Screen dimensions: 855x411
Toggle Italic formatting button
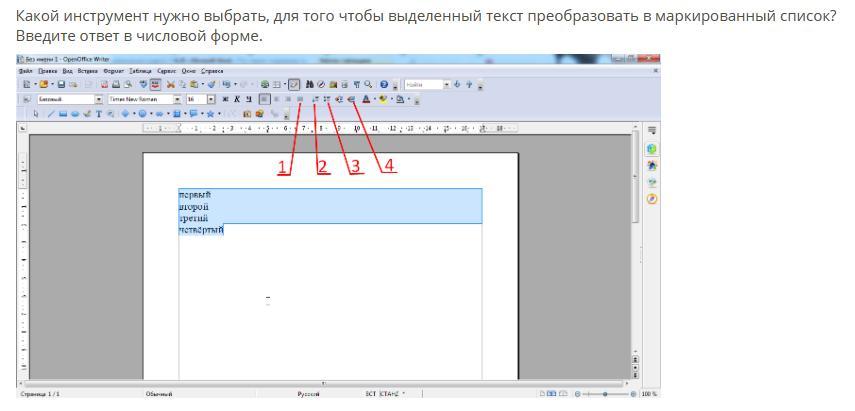tap(237, 99)
